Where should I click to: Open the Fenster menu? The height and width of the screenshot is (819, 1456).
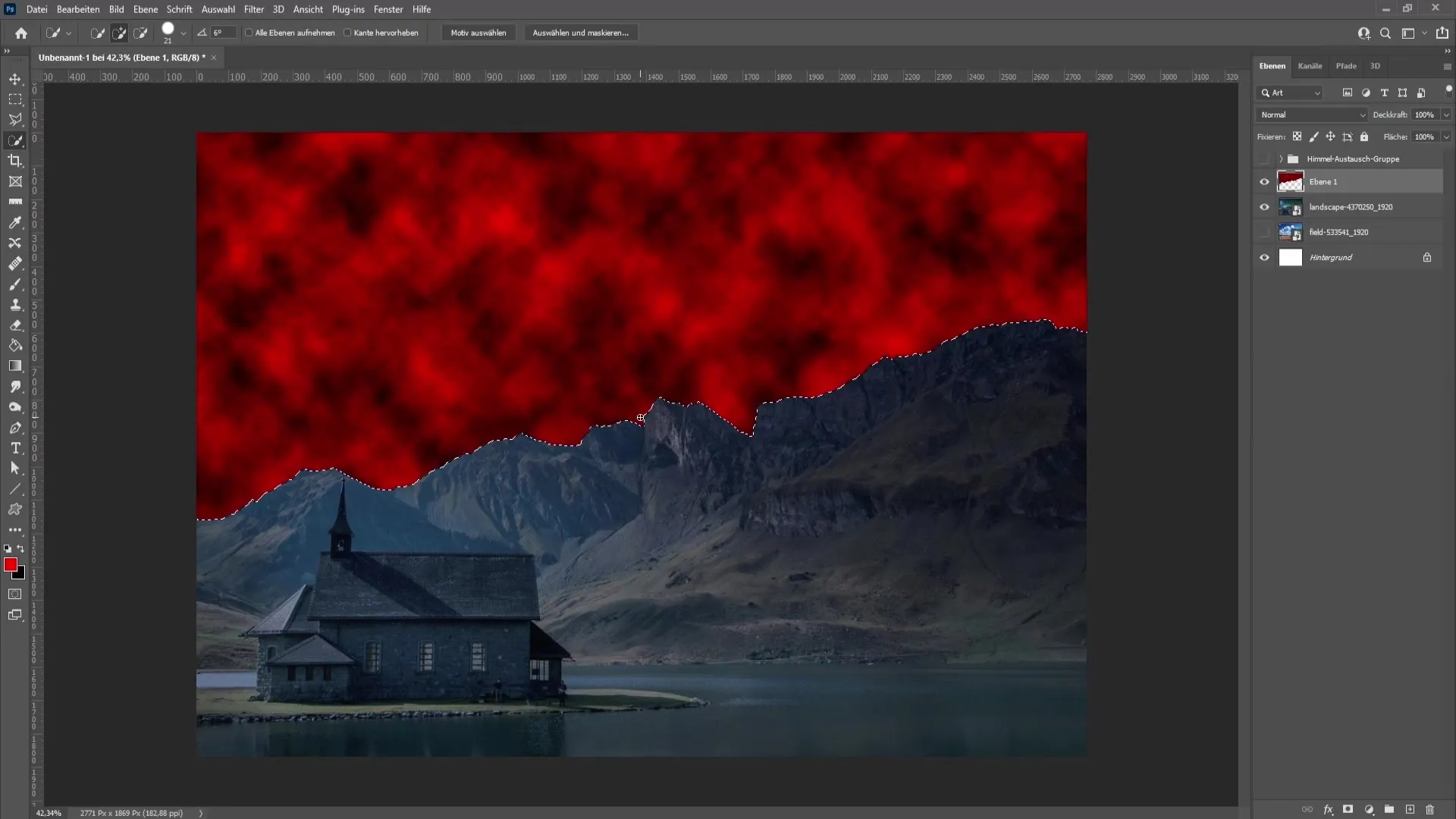point(388,9)
